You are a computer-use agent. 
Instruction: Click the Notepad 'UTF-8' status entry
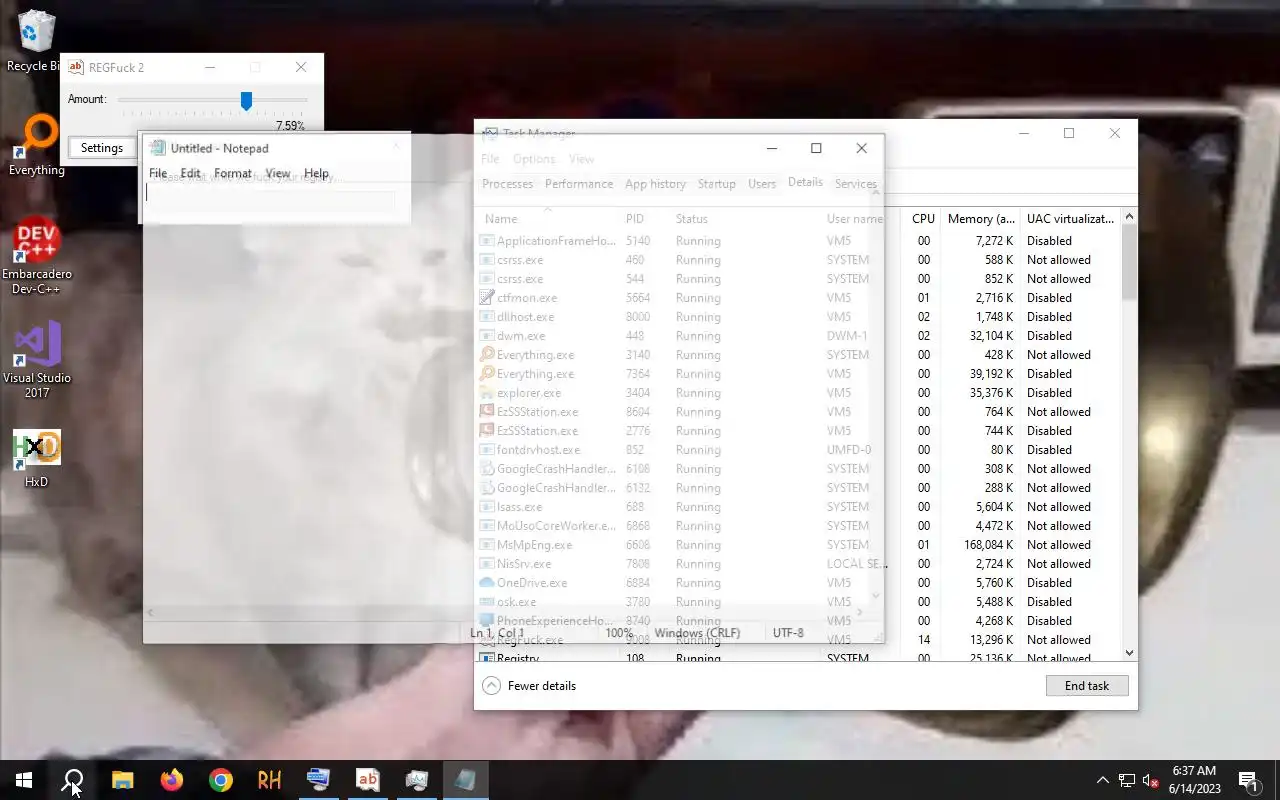coord(788,633)
